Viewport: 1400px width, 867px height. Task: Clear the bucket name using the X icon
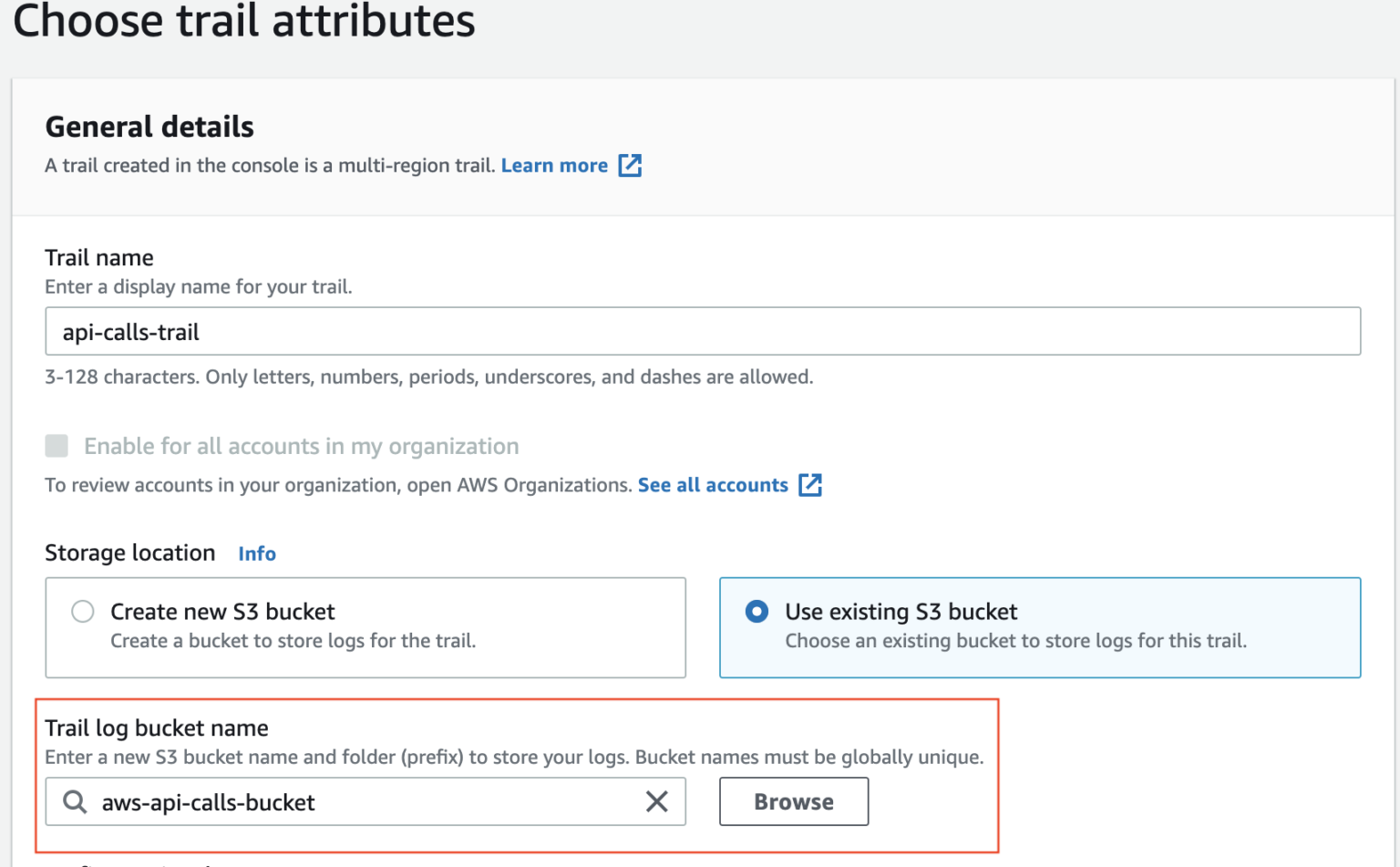click(656, 801)
